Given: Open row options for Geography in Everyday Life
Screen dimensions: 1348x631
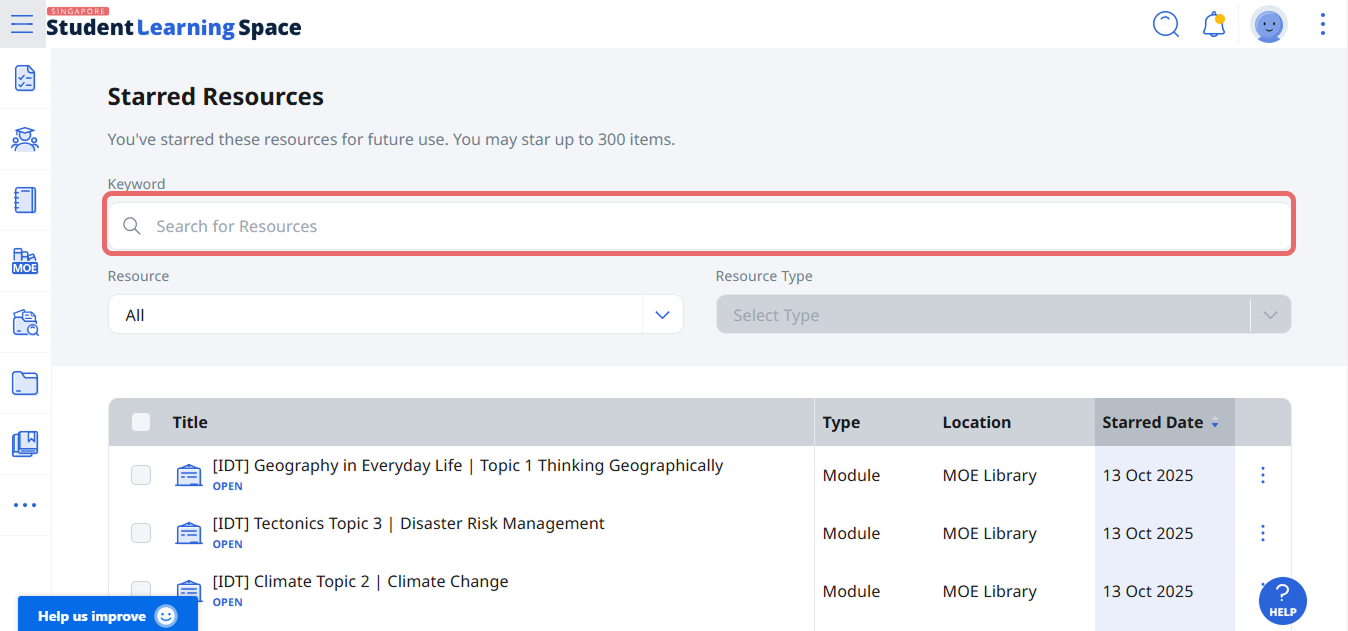Looking at the screenshot, I should pyautogui.click(x=1262, y=475).
